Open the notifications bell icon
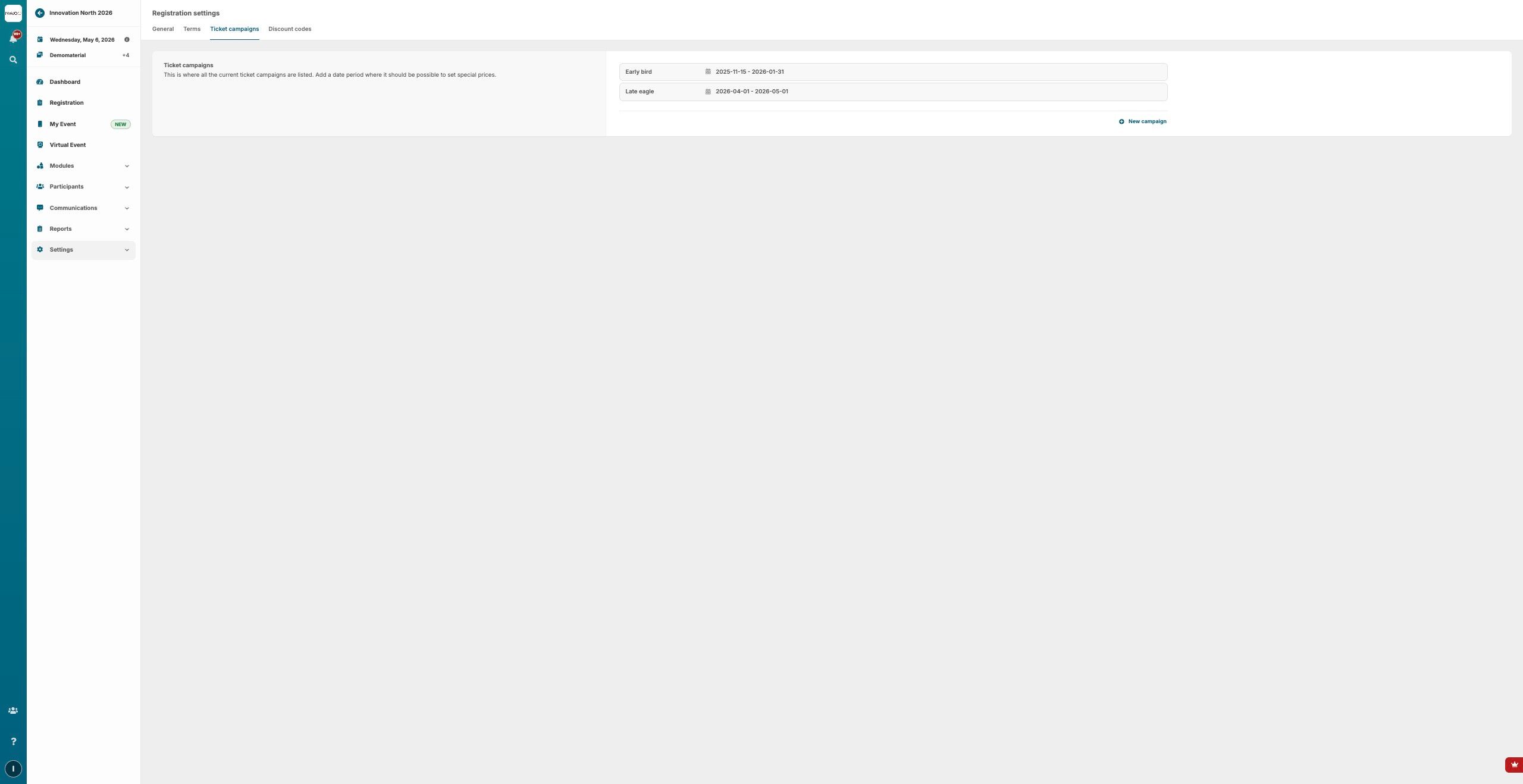1523x784 pixels. 13,39
